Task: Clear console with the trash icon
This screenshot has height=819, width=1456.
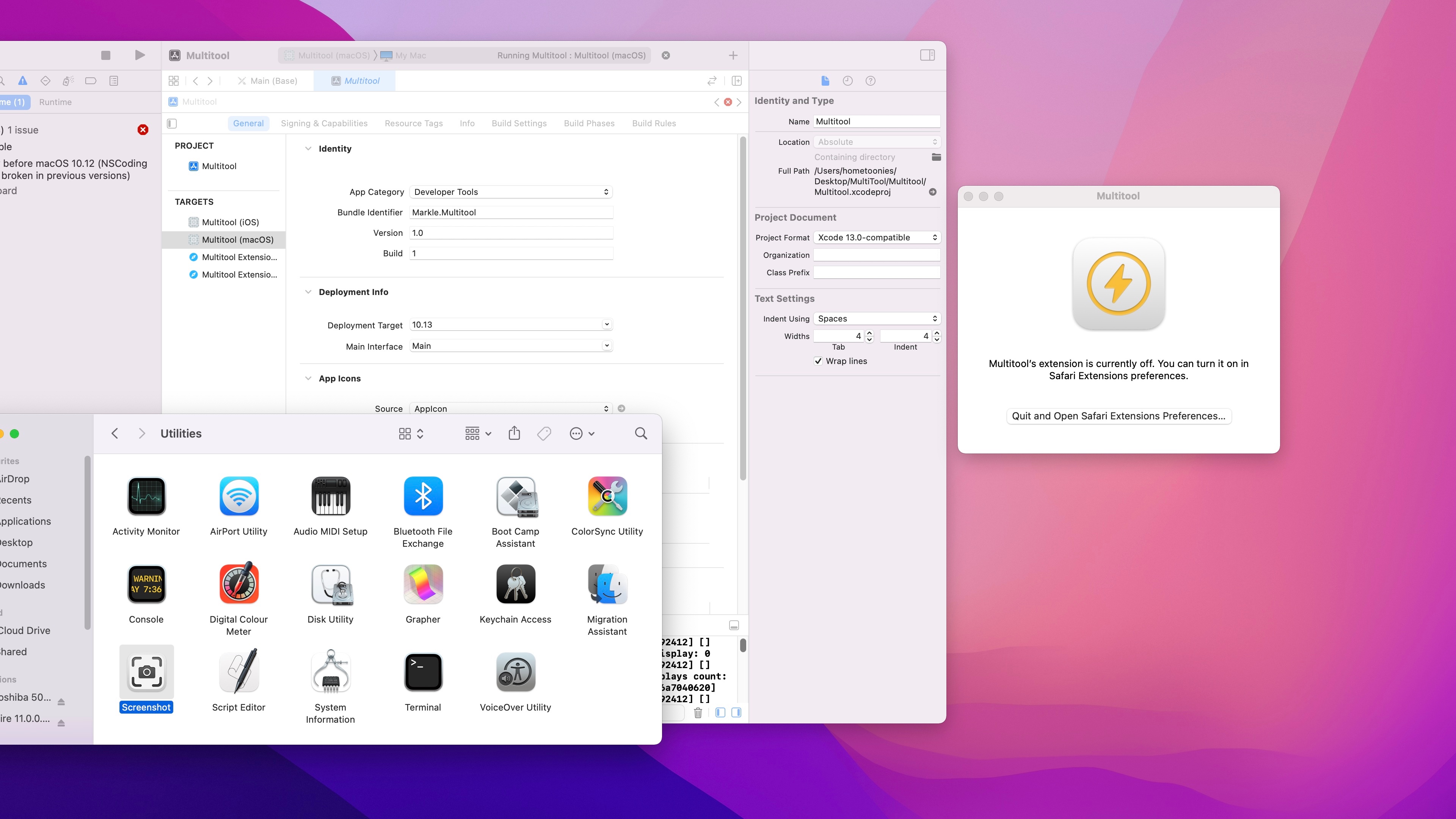Action: pyautogui.click(x=698, y=713)
